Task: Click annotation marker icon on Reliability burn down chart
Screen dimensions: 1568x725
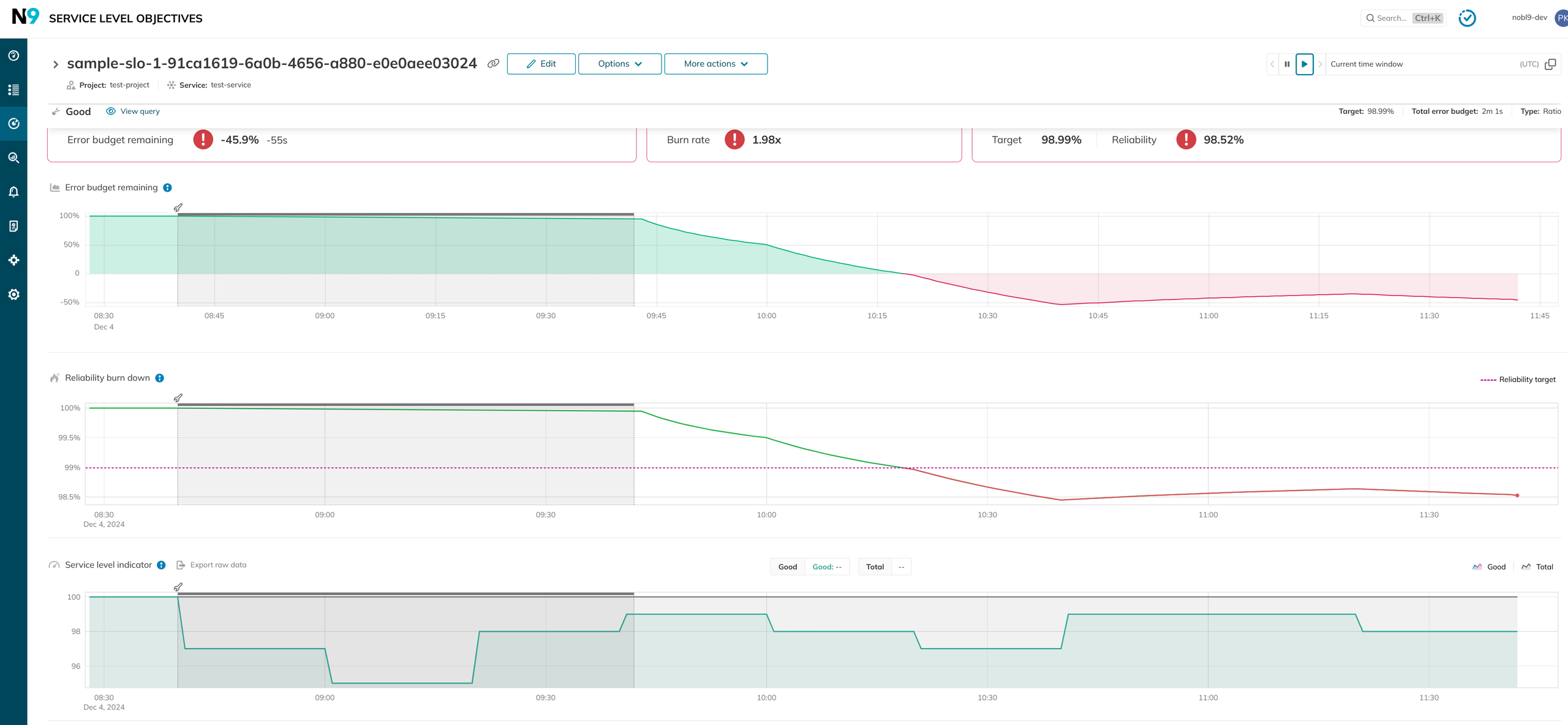Action: [178, 398]
